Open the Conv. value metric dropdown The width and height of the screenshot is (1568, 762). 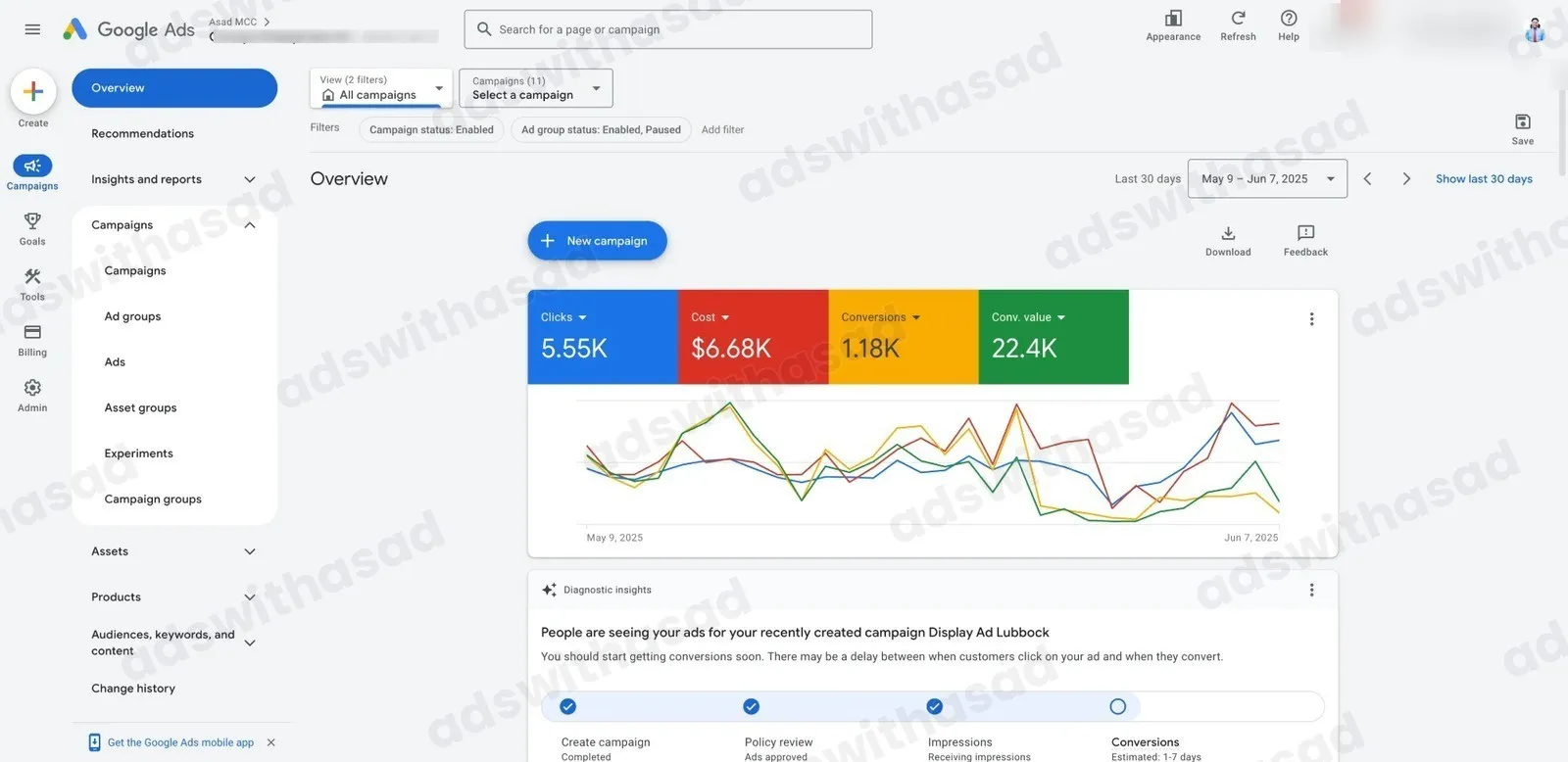coord(1028,317)
